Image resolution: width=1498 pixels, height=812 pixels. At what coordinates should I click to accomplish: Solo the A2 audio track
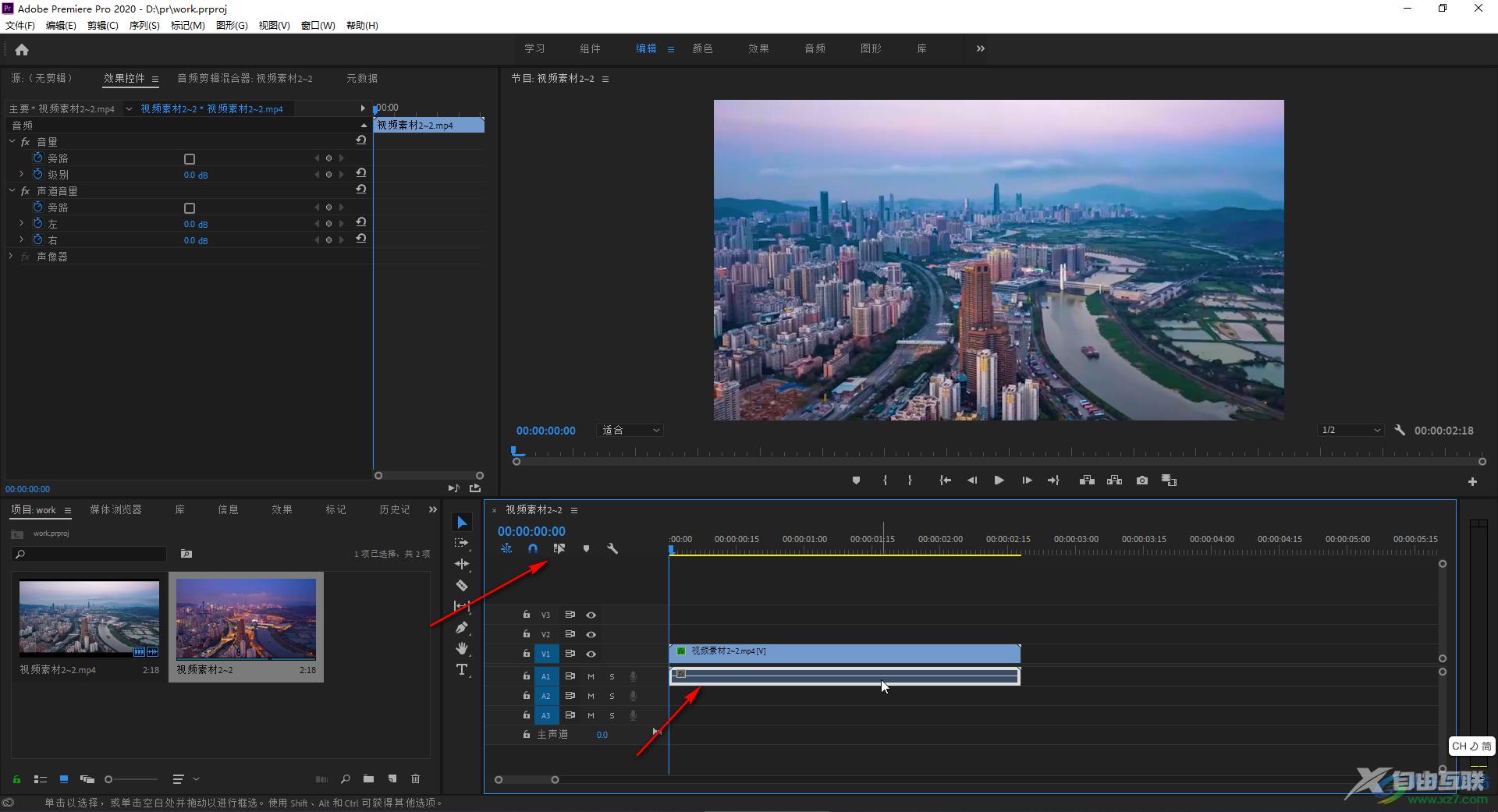click(612, 696)
